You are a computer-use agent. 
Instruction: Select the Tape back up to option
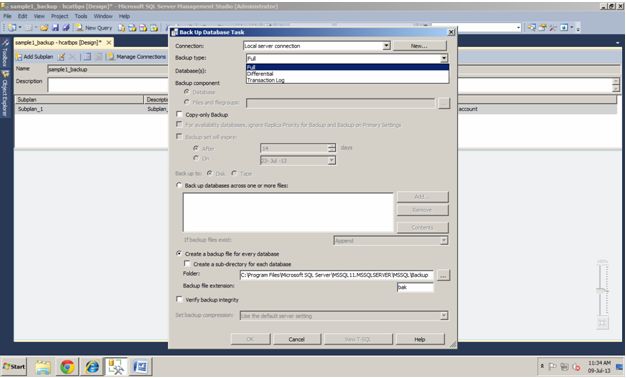234,173
